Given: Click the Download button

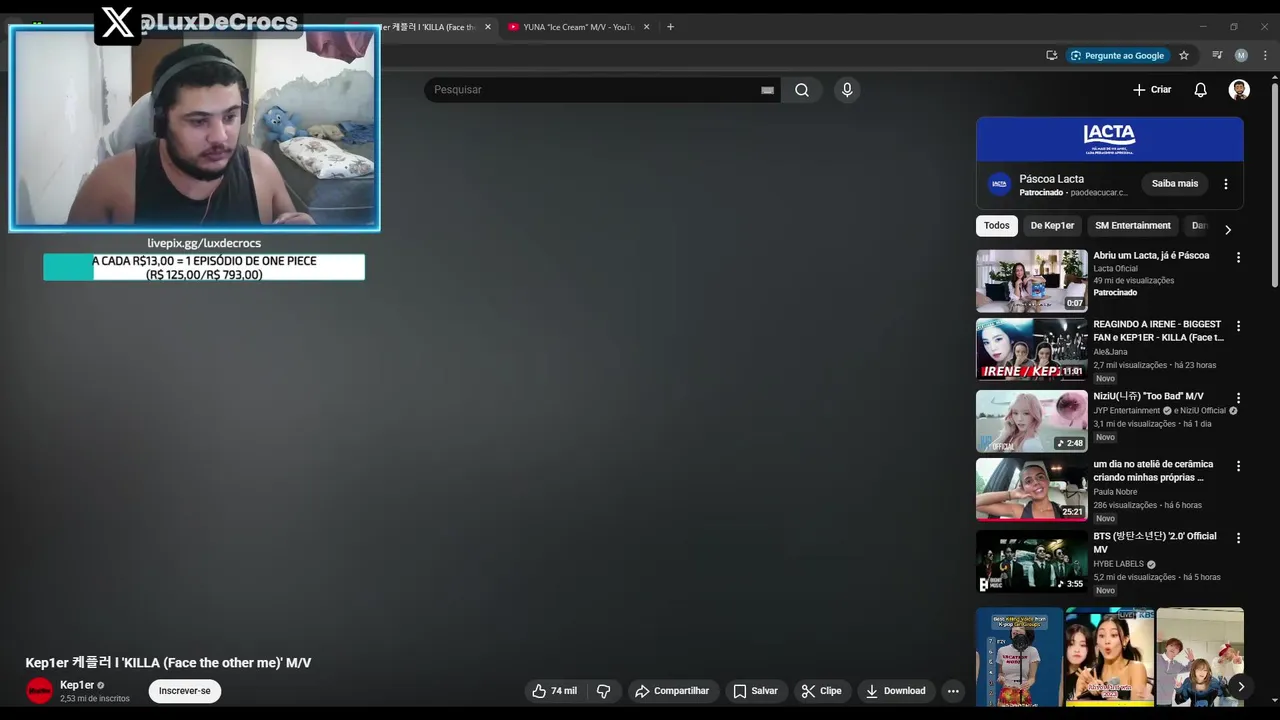Looking at the screenshot, I should tap(896, 691).
